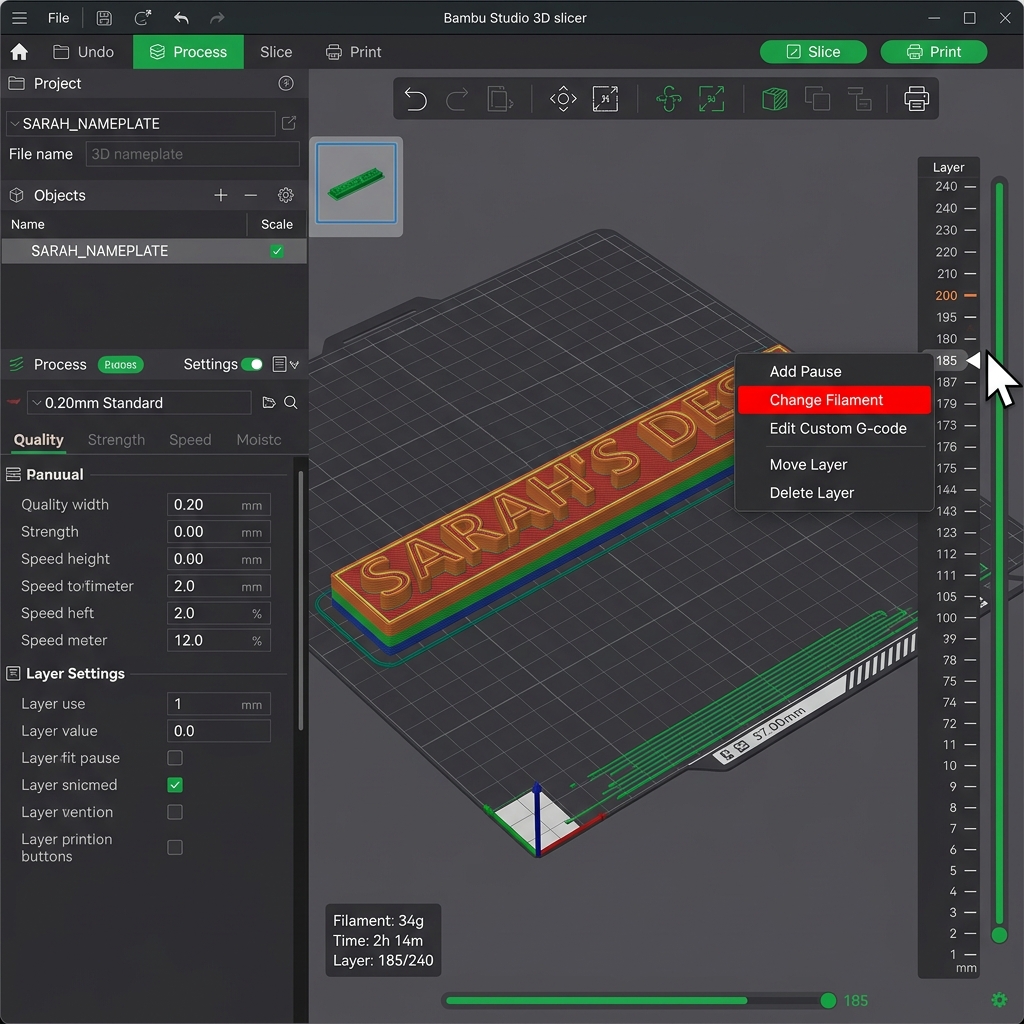Click the printer icon in viewport toolbar
Screen dimensions: 1024x1024
coord(916,99)
